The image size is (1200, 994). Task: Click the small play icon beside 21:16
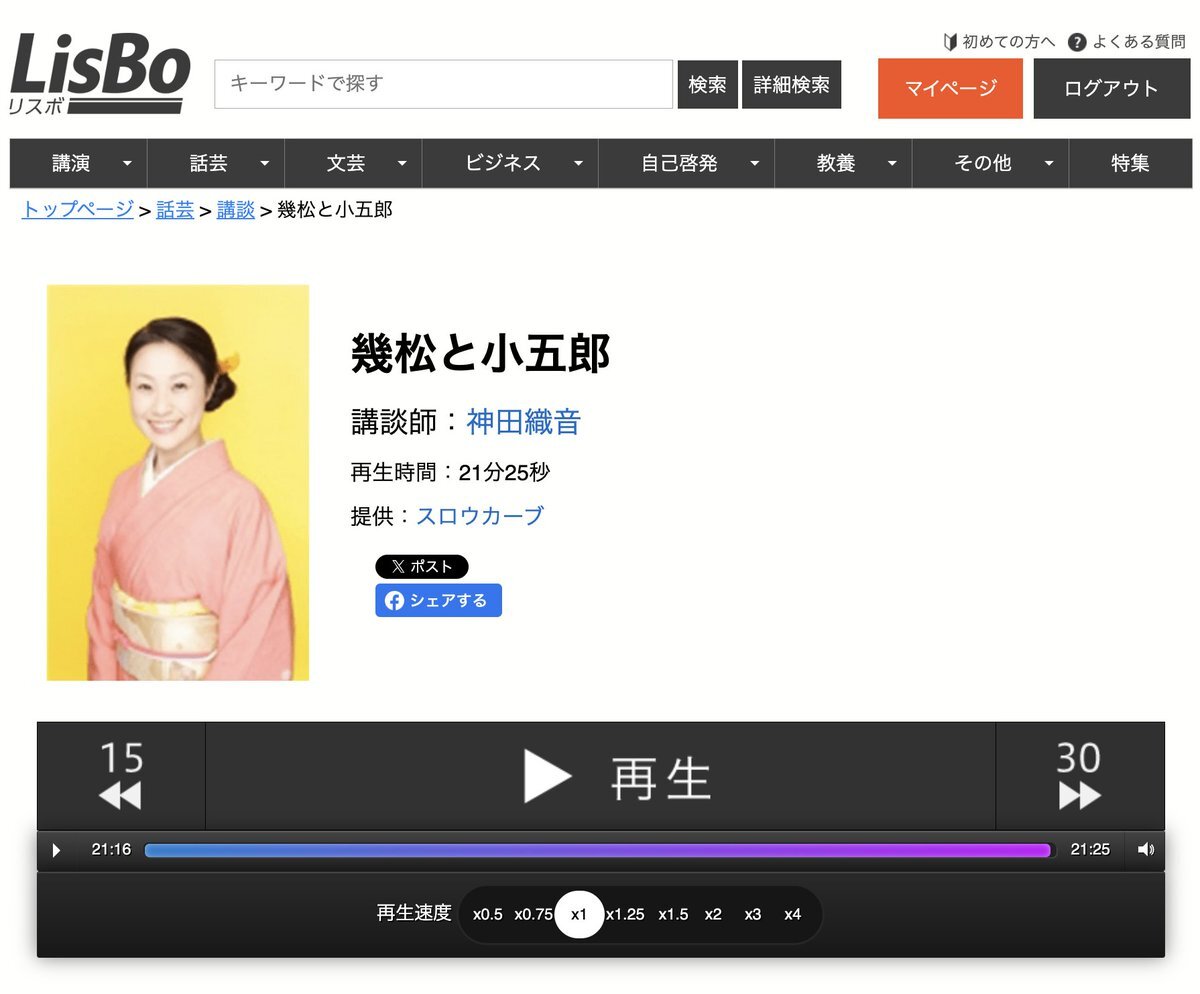pos(56,850)
